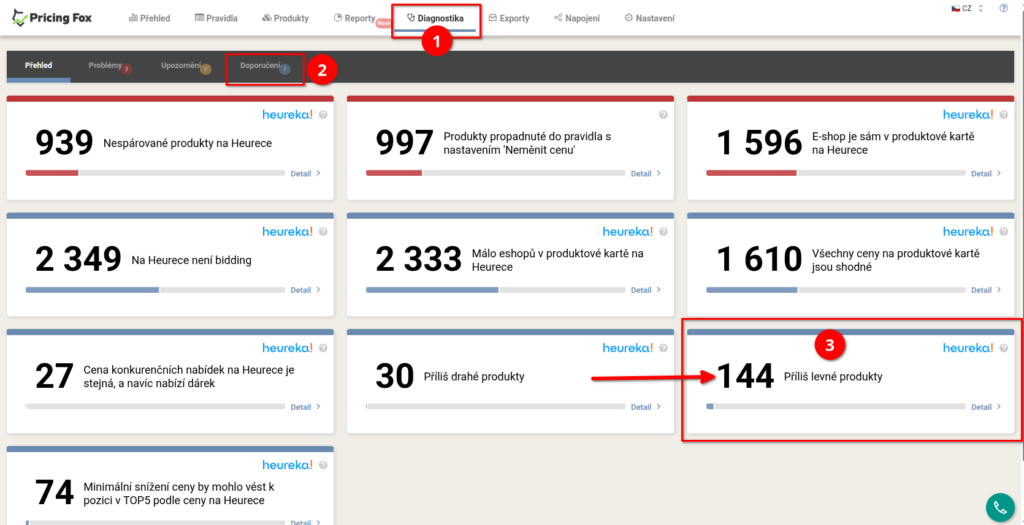Click the help question mark icon in header

[x=1003, y=8]
